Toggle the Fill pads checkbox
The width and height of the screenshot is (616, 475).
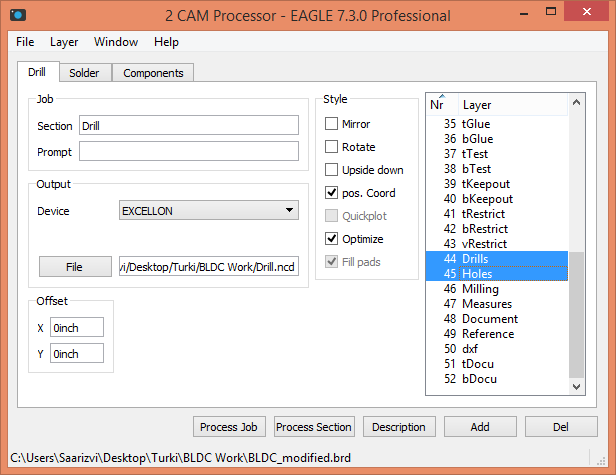pos(331,262)
